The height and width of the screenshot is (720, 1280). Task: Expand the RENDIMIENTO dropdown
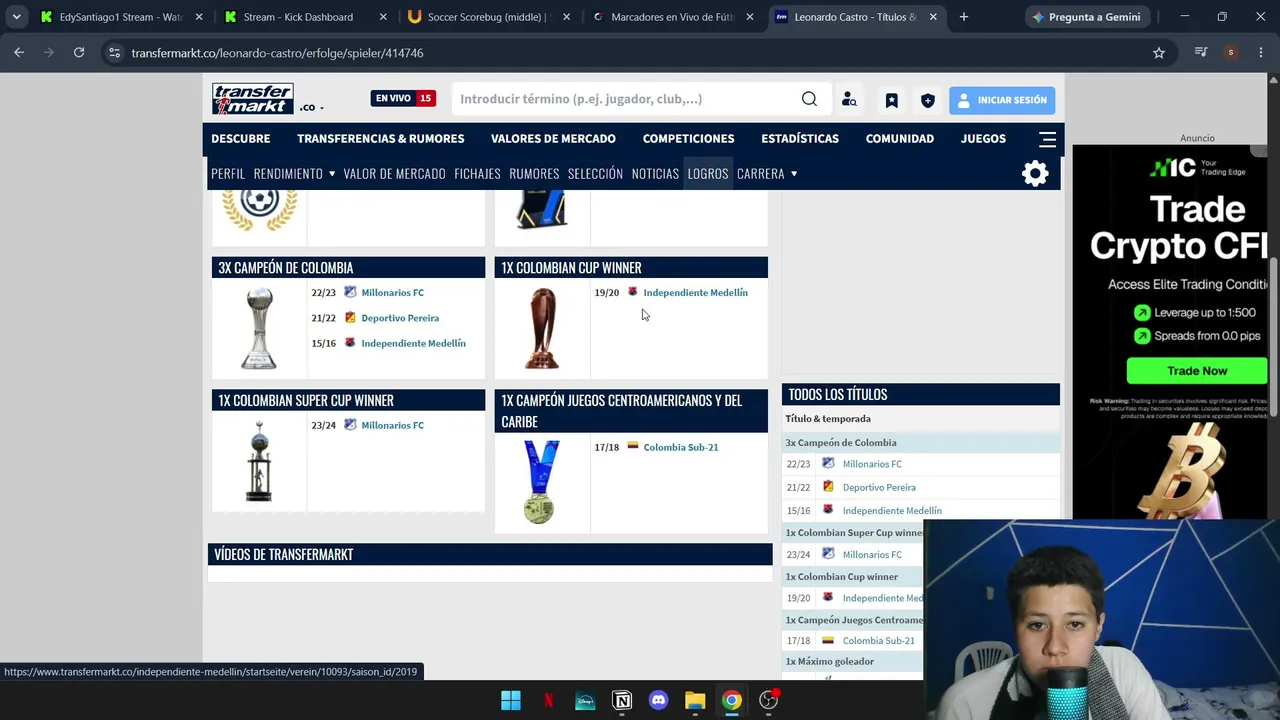pyautogui.click(x=294, y=174)
